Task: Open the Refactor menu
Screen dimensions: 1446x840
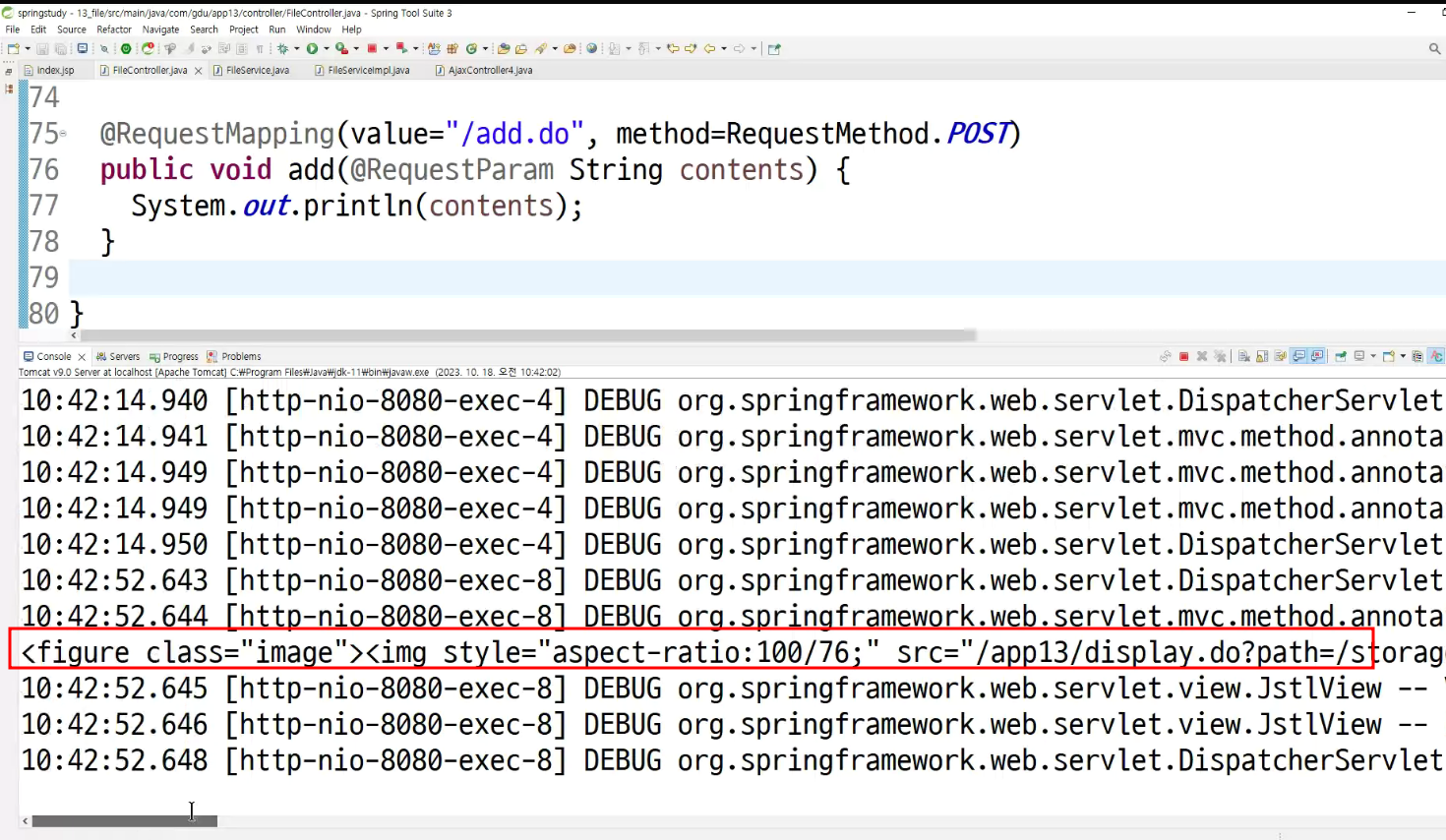Action: (x=114, y=30)
